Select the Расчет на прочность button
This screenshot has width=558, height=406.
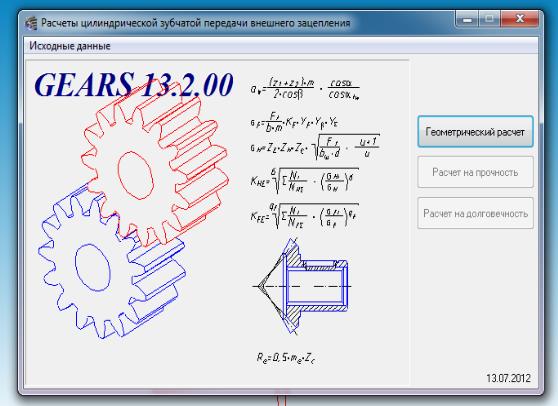pos(475,172)
